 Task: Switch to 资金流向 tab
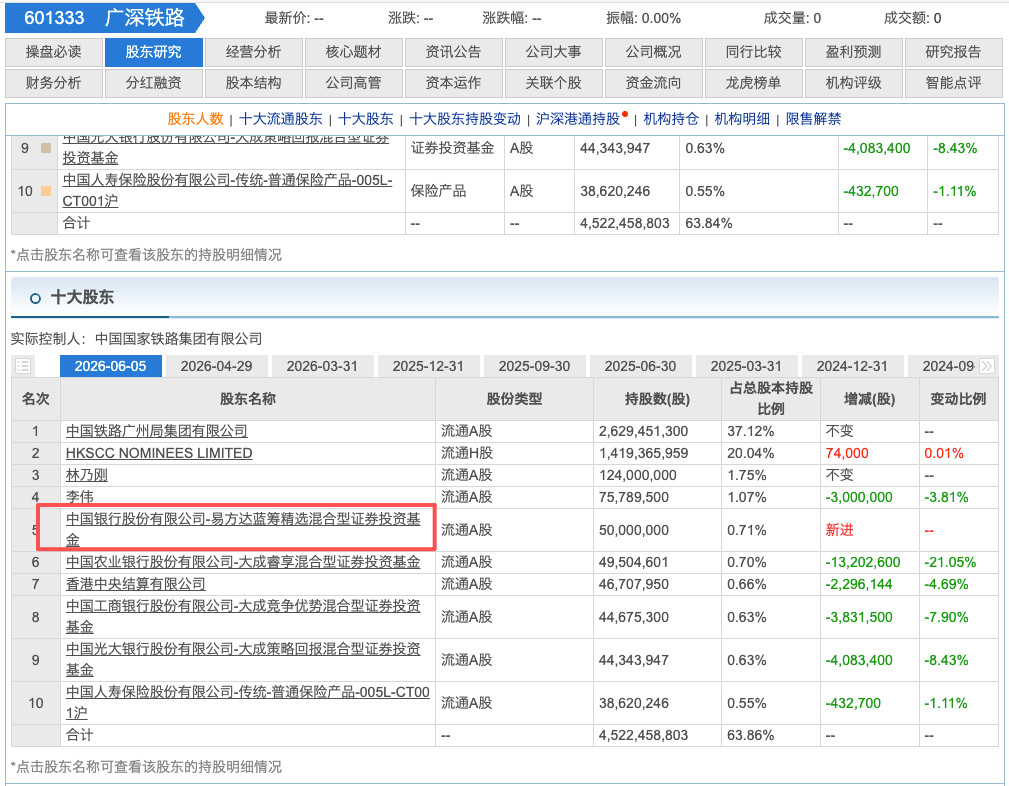point(653,83)
